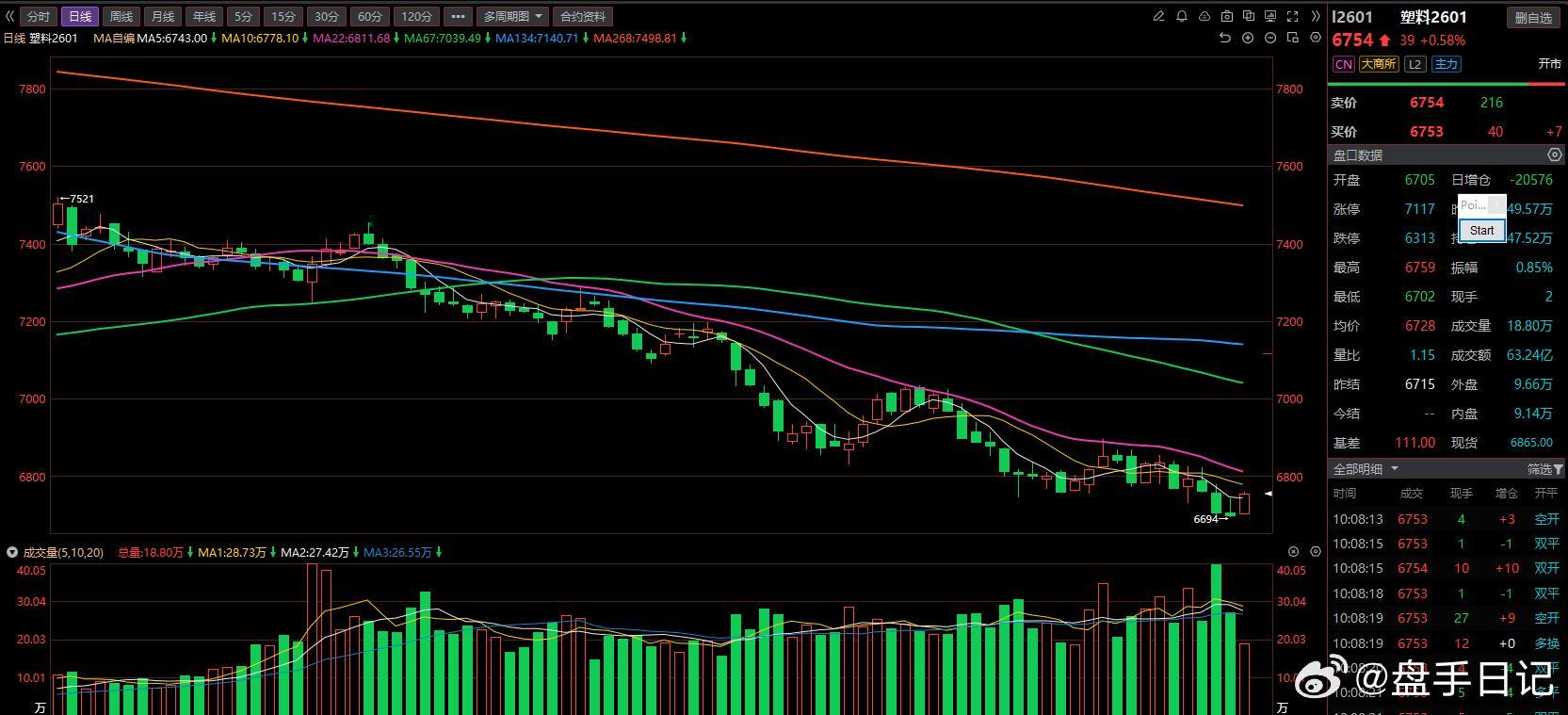Open volume indicator settings gear
Image resolution: width=1568 pixels, height=715 pixels.
coord(1316,552)
